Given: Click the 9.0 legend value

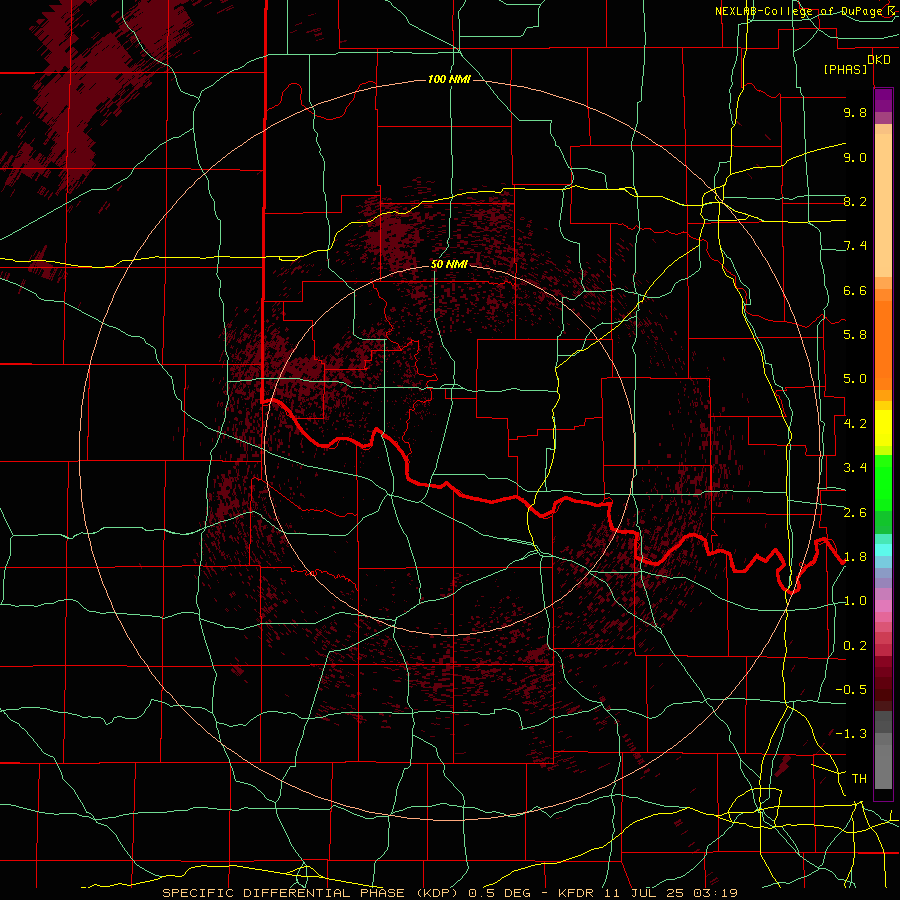Looking at the screenshot, I should coord(855,157).
